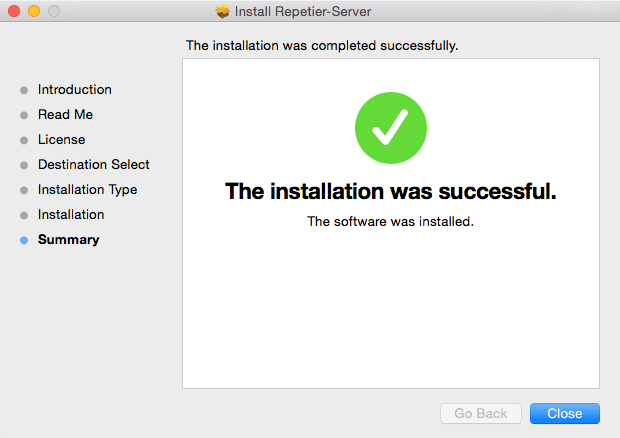620x438 pixels.
Task: Select the Installation Type step label
Action: coord(88,190)
